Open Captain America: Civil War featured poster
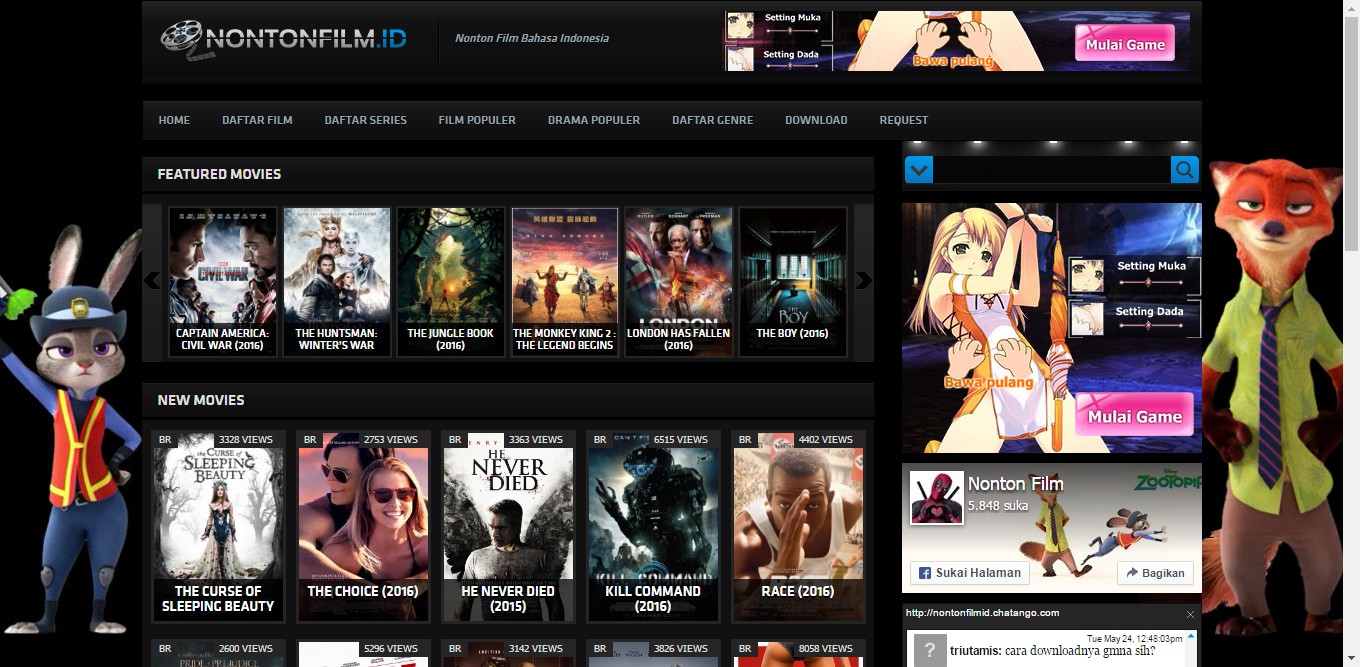 pyautogui.click(x=223, y=282)
